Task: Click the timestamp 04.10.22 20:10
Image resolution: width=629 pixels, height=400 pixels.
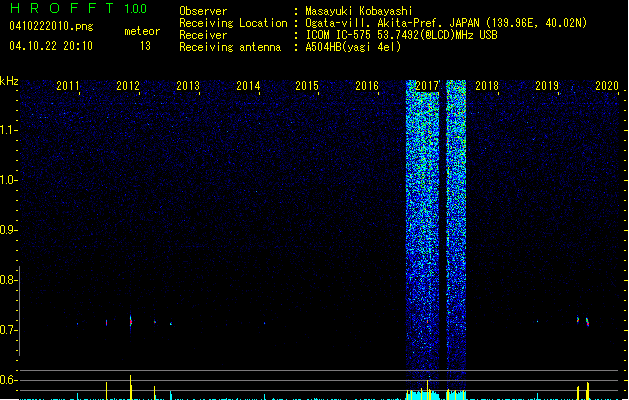Action: click(x=51, y=46)
